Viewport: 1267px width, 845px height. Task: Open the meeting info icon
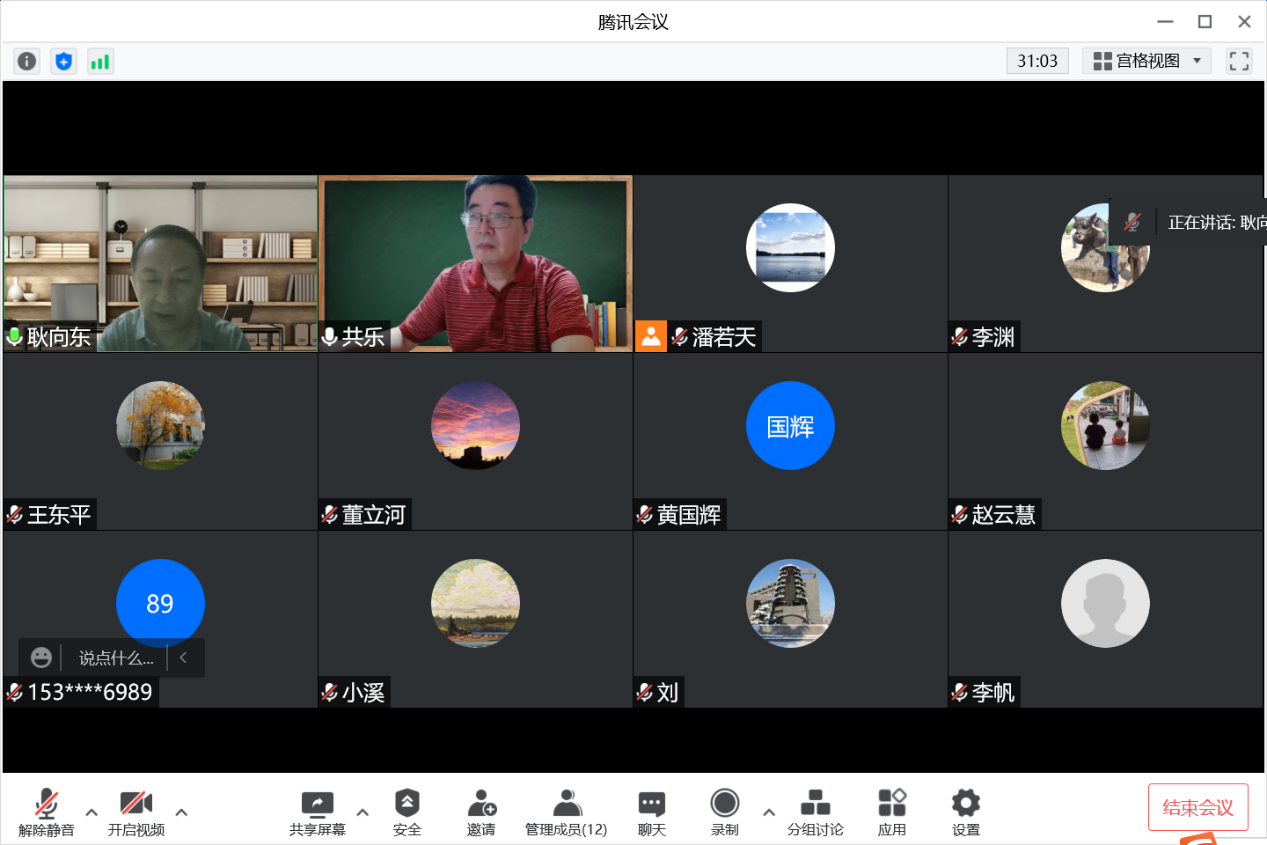27,61
